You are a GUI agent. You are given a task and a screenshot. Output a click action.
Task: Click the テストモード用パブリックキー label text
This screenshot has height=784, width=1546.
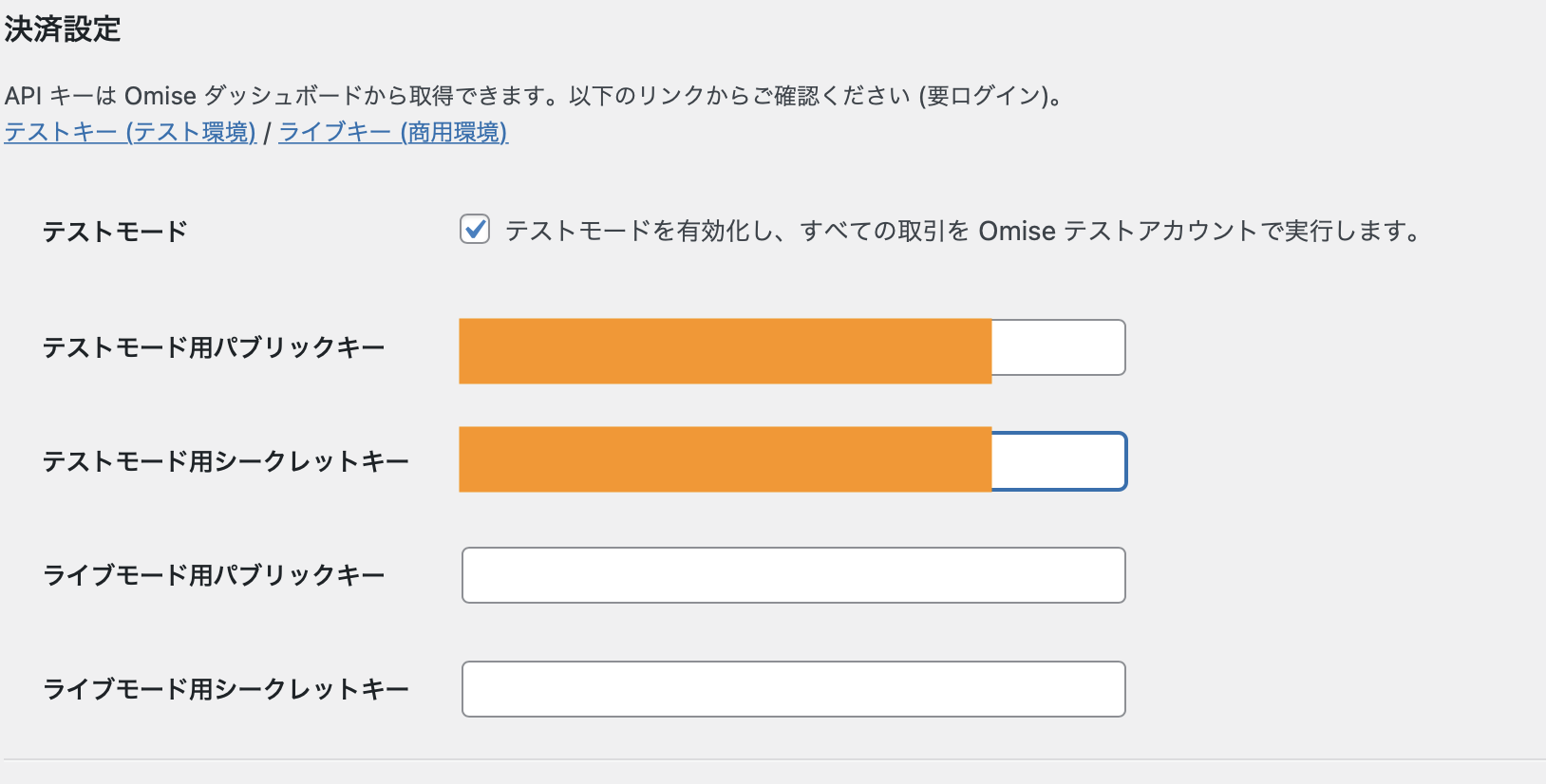click(214, 347)
